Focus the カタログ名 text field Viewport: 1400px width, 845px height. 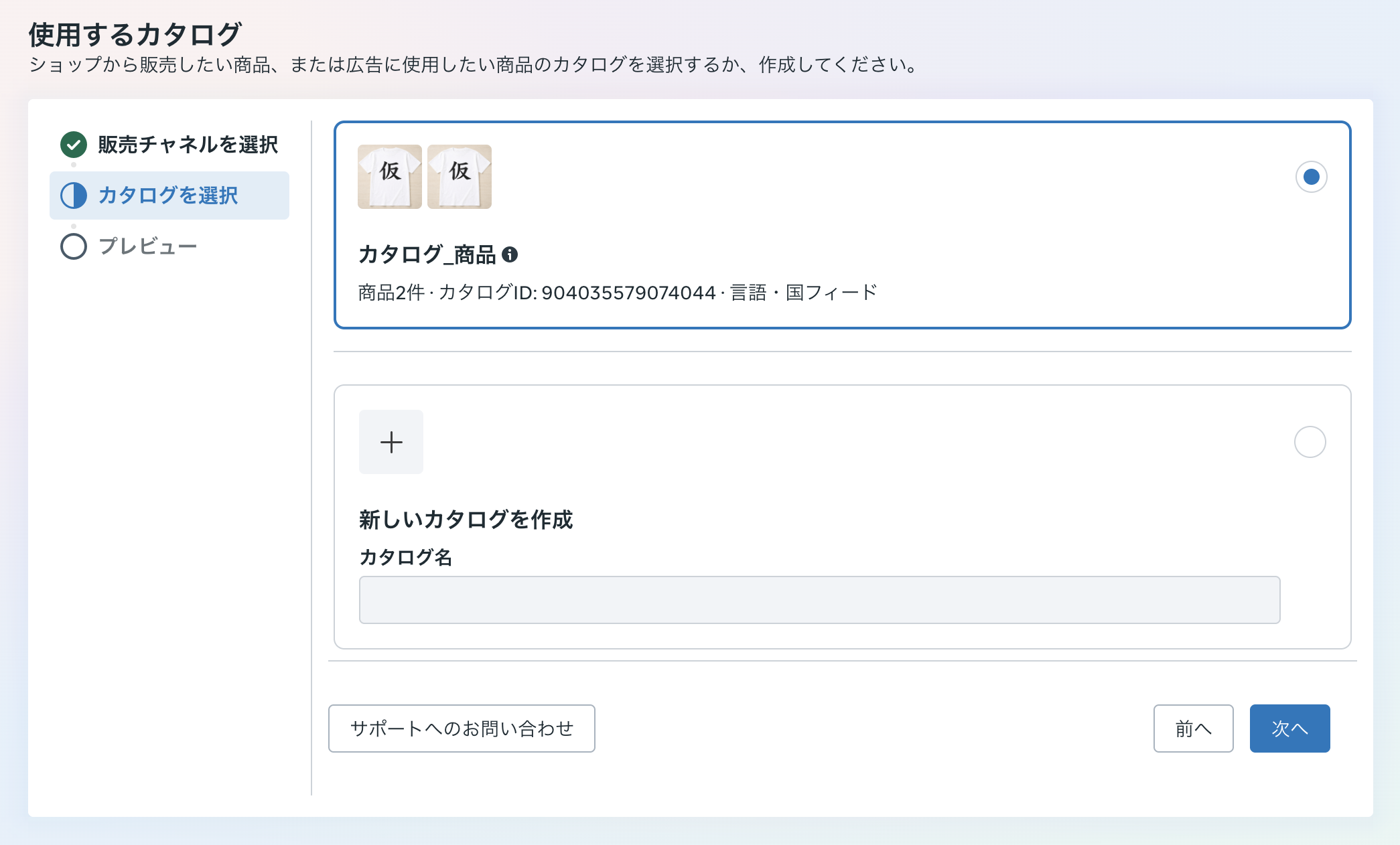(819, 600)
